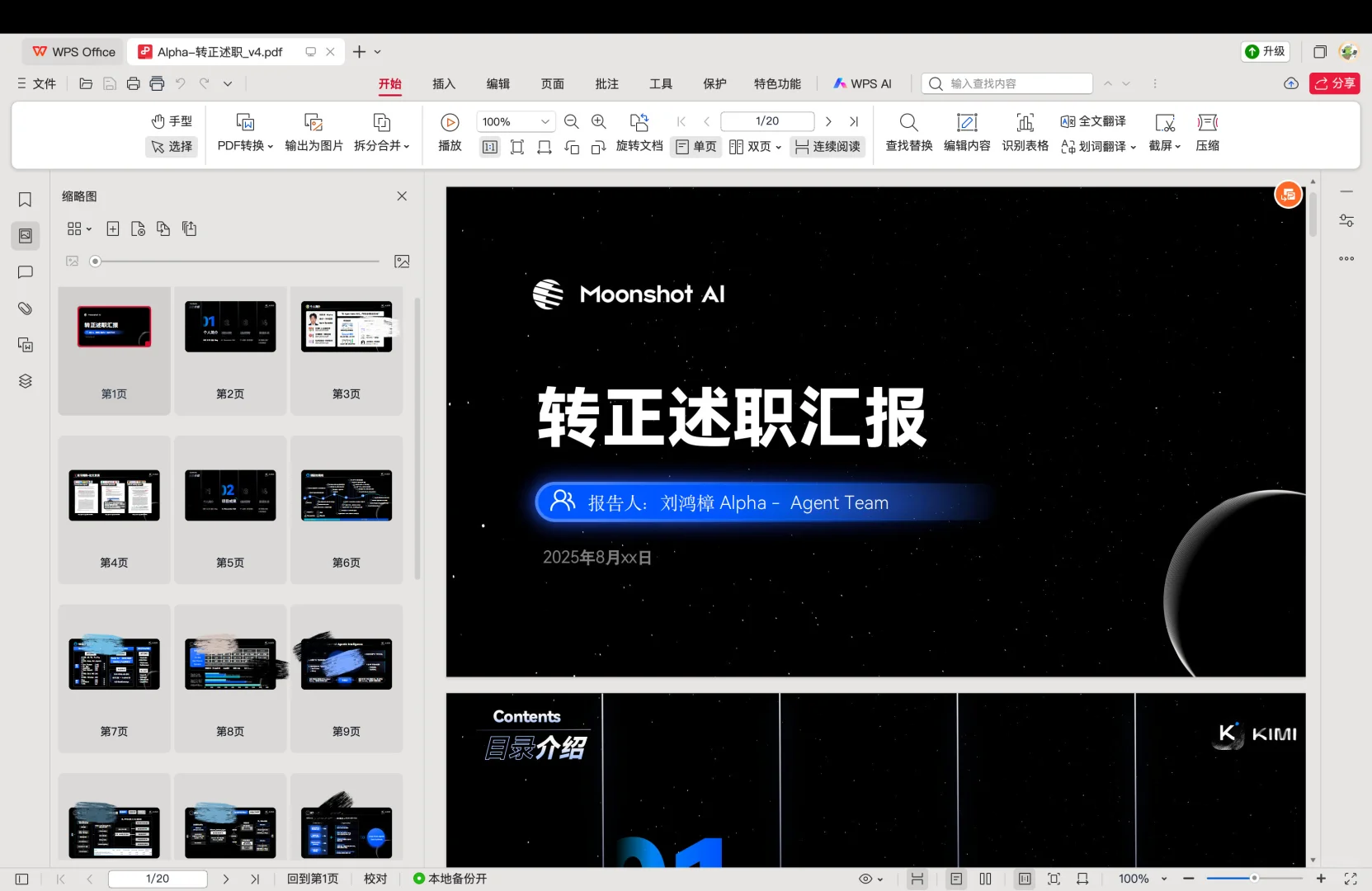Enable single page view (单页)
This screenshot has width=1372, height=891.
pyautogui.click(x=696, y=147)
